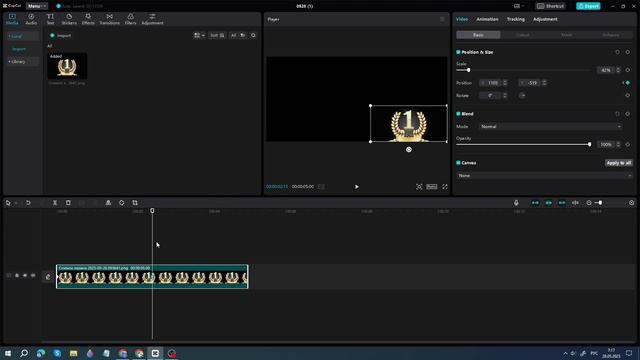
Task: Toggle the Rotate keyframe diamond
Action: (628, 96)
